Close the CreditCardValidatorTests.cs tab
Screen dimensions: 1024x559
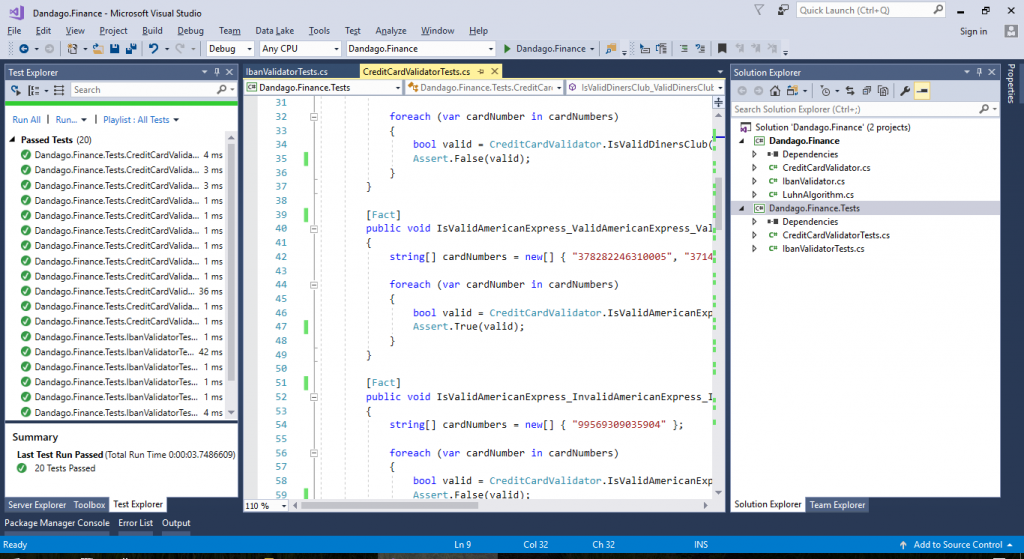pyautogui.click(x=494, y=71)
